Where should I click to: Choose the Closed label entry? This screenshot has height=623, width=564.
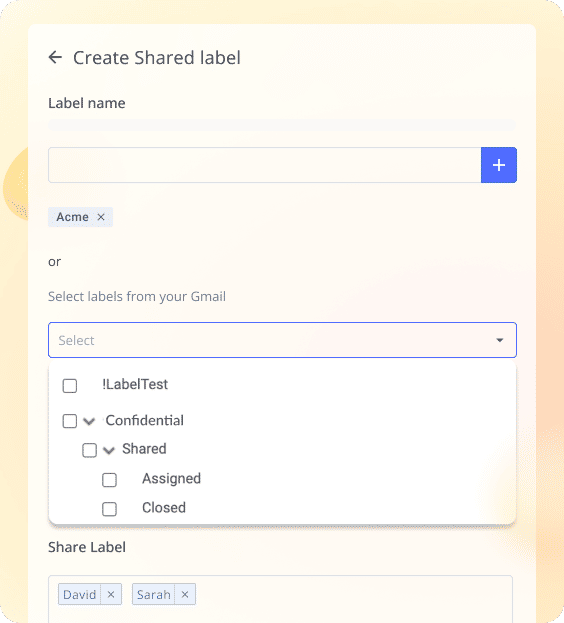(x=164, y=508)
